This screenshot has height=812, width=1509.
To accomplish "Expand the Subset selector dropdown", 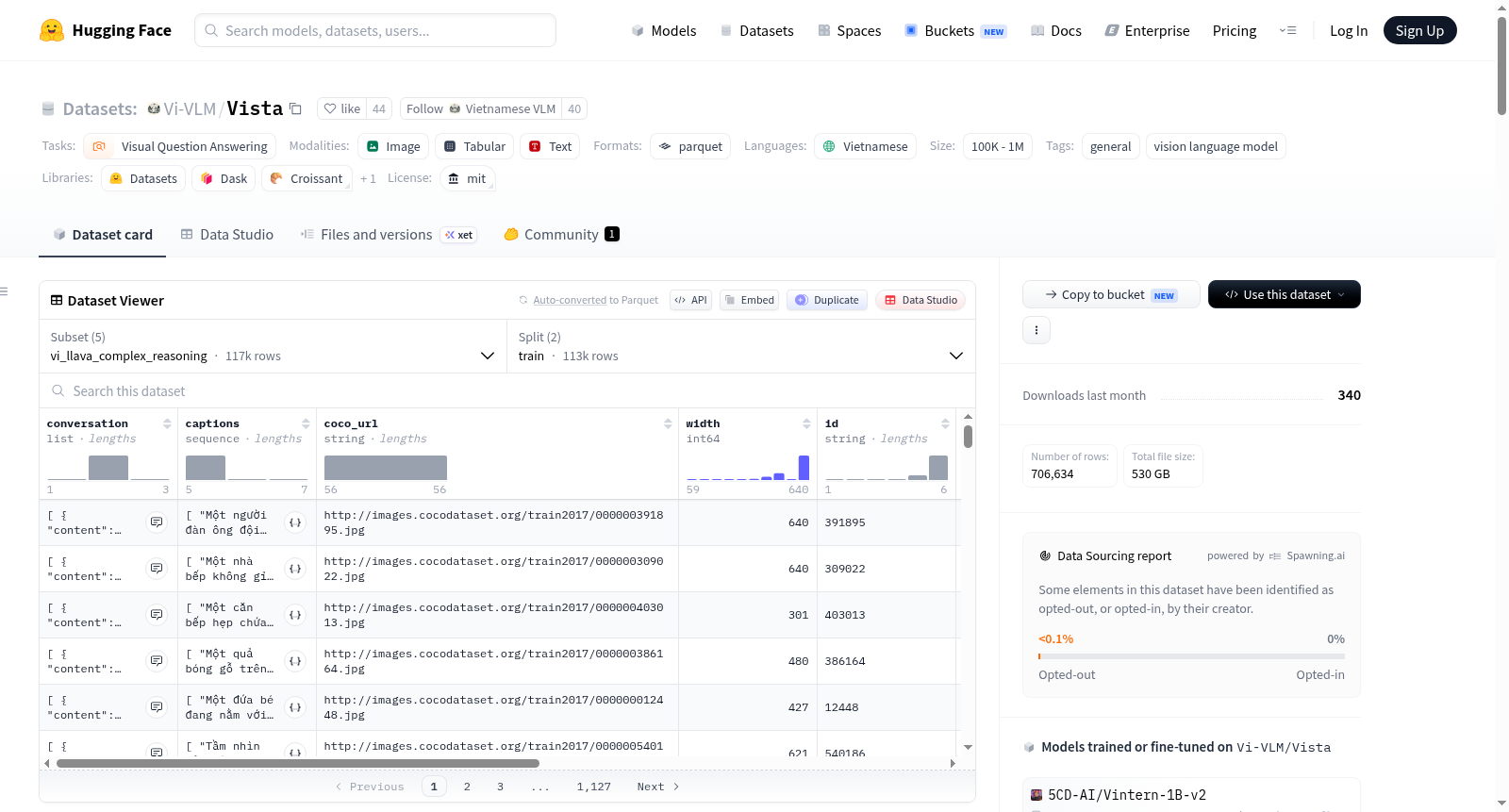I will [x=273, y=346].
